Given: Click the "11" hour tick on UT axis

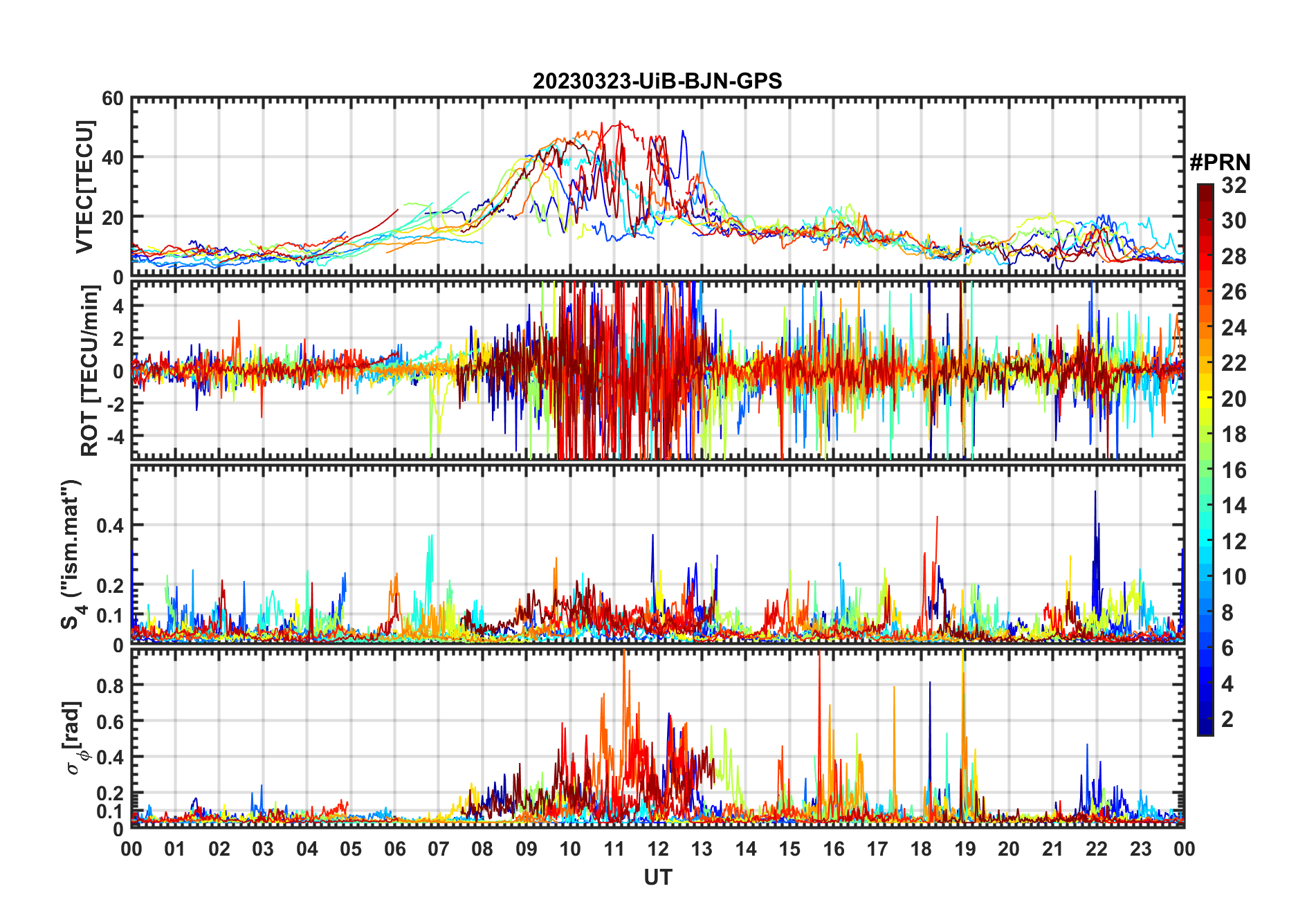Looking at the screenshot, I should pos(614,849).
